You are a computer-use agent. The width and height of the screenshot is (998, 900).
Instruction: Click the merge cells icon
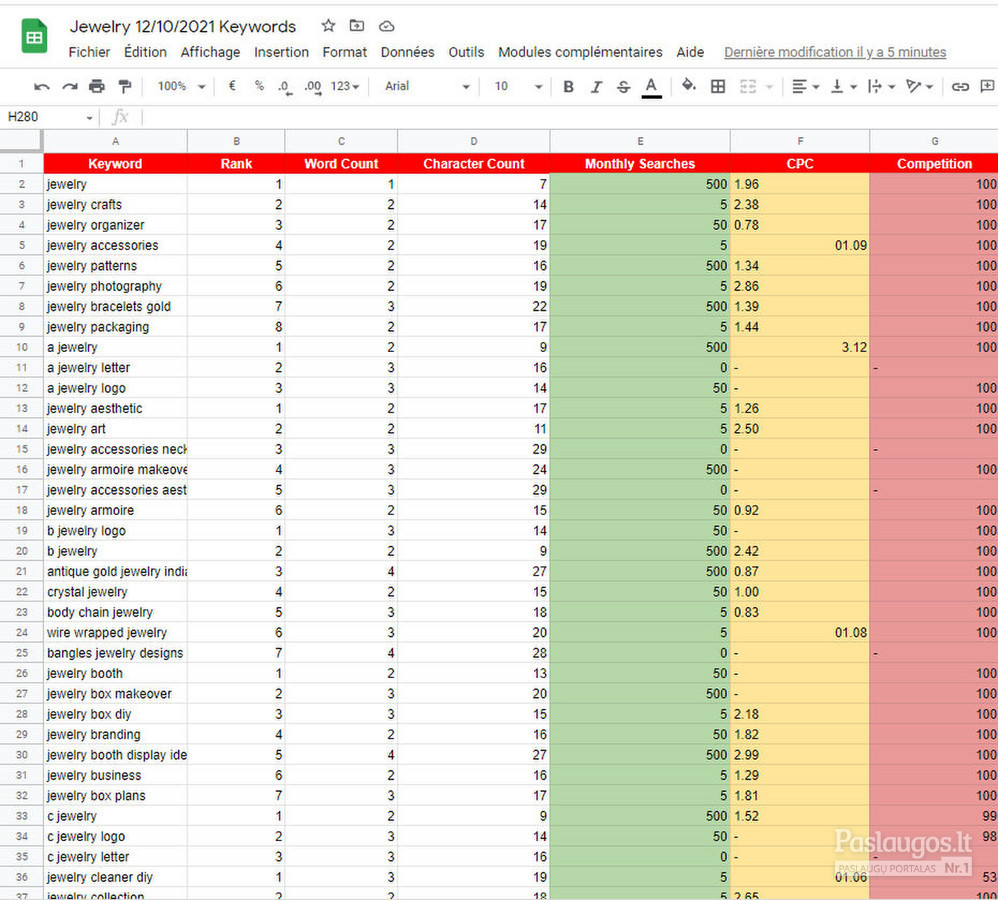click(x=748, y=87)
